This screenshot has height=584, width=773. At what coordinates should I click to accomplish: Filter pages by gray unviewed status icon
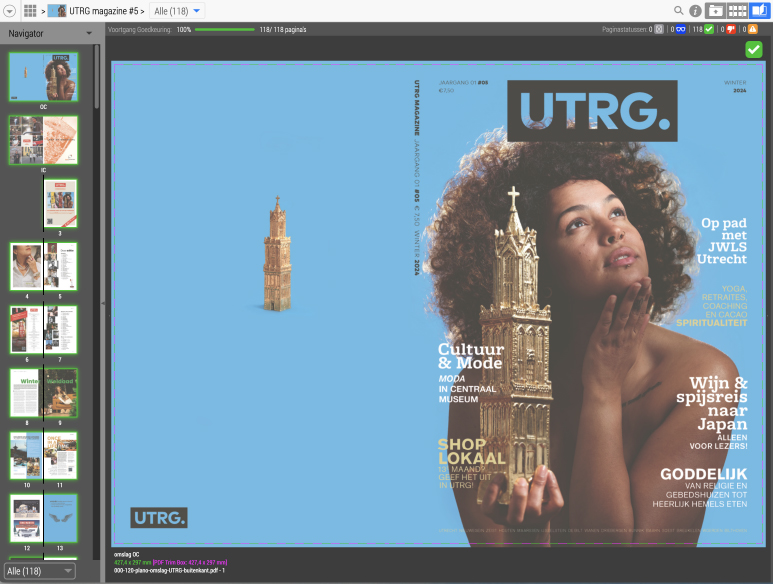[x=659, y=30]
